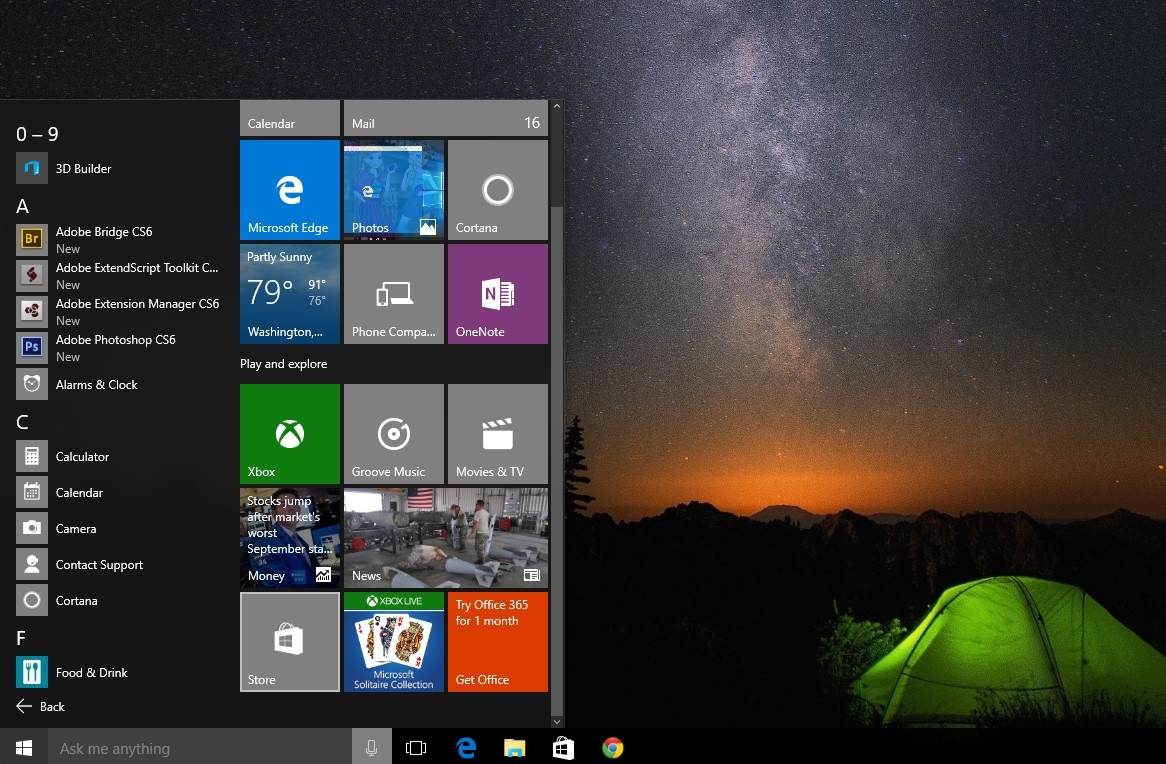The image size is (1166, 764).
Task: Open the Photos live tile
Action: tap(394, 190)
